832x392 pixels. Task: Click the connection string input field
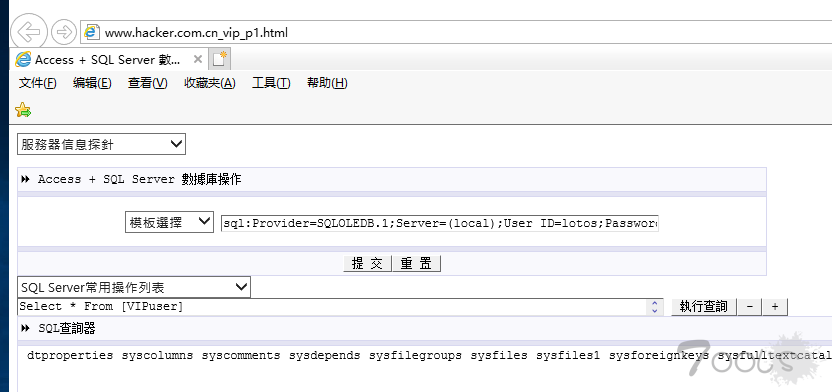[x=439, y=223]
